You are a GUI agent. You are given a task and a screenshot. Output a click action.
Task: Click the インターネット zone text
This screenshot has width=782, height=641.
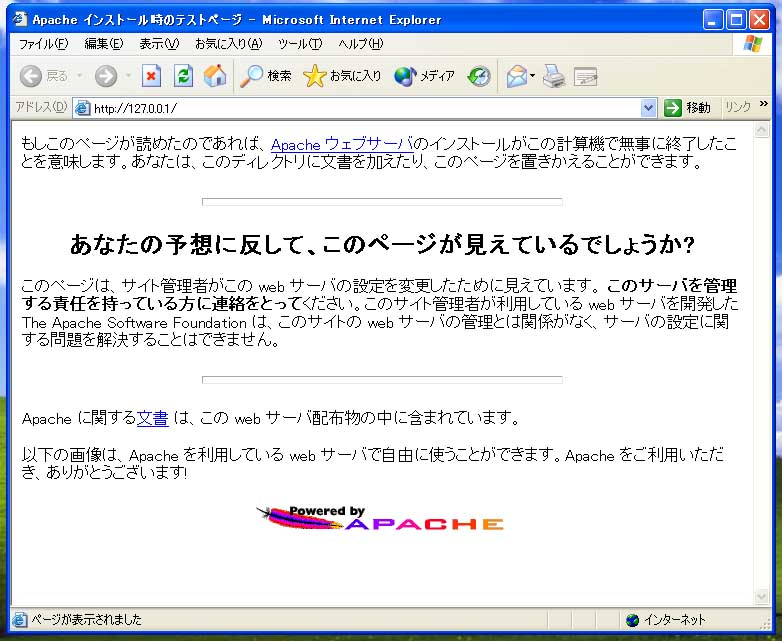click(674, 620)
